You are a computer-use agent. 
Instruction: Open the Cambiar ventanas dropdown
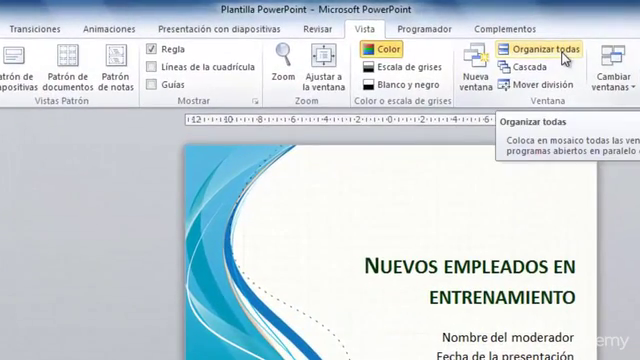[x=613, y=68]
